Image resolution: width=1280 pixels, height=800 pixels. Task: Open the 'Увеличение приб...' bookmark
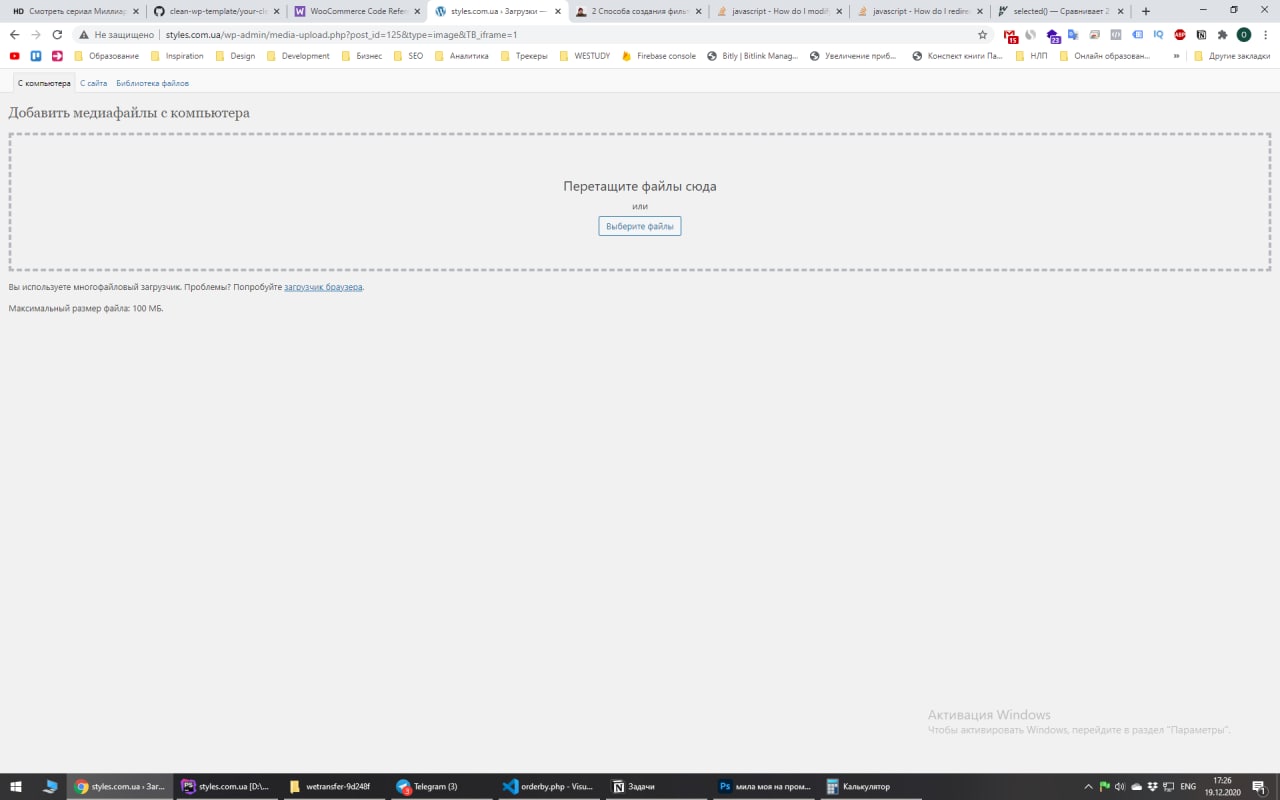[854, 56]
